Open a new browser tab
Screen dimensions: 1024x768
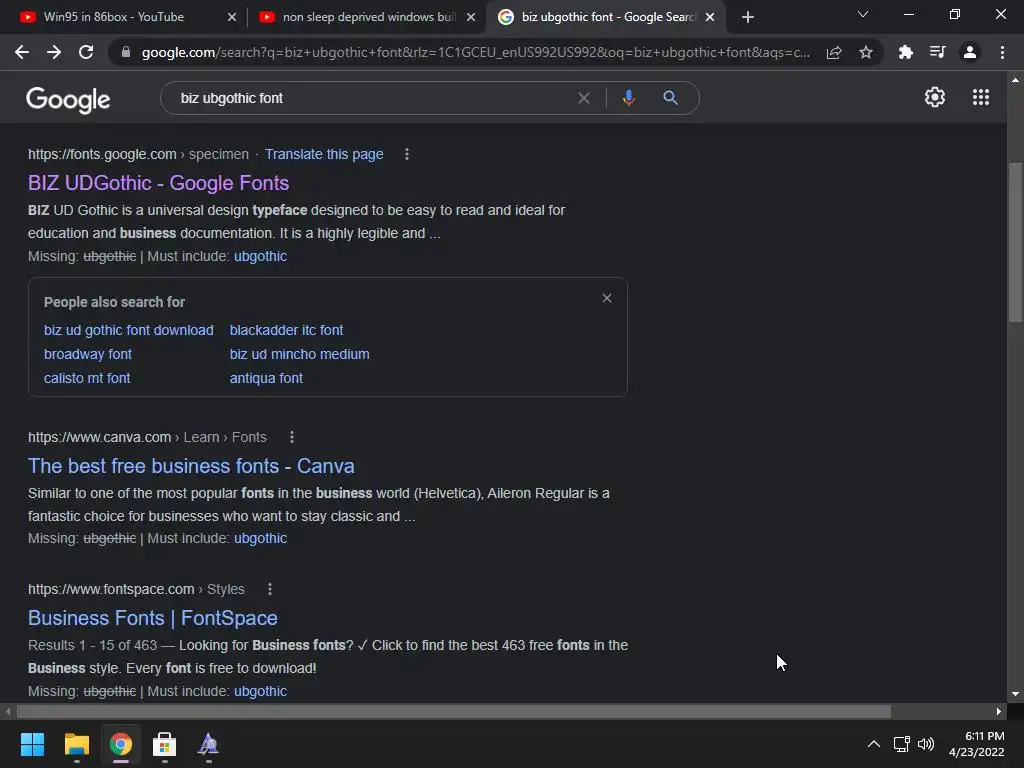pos(748,17)
